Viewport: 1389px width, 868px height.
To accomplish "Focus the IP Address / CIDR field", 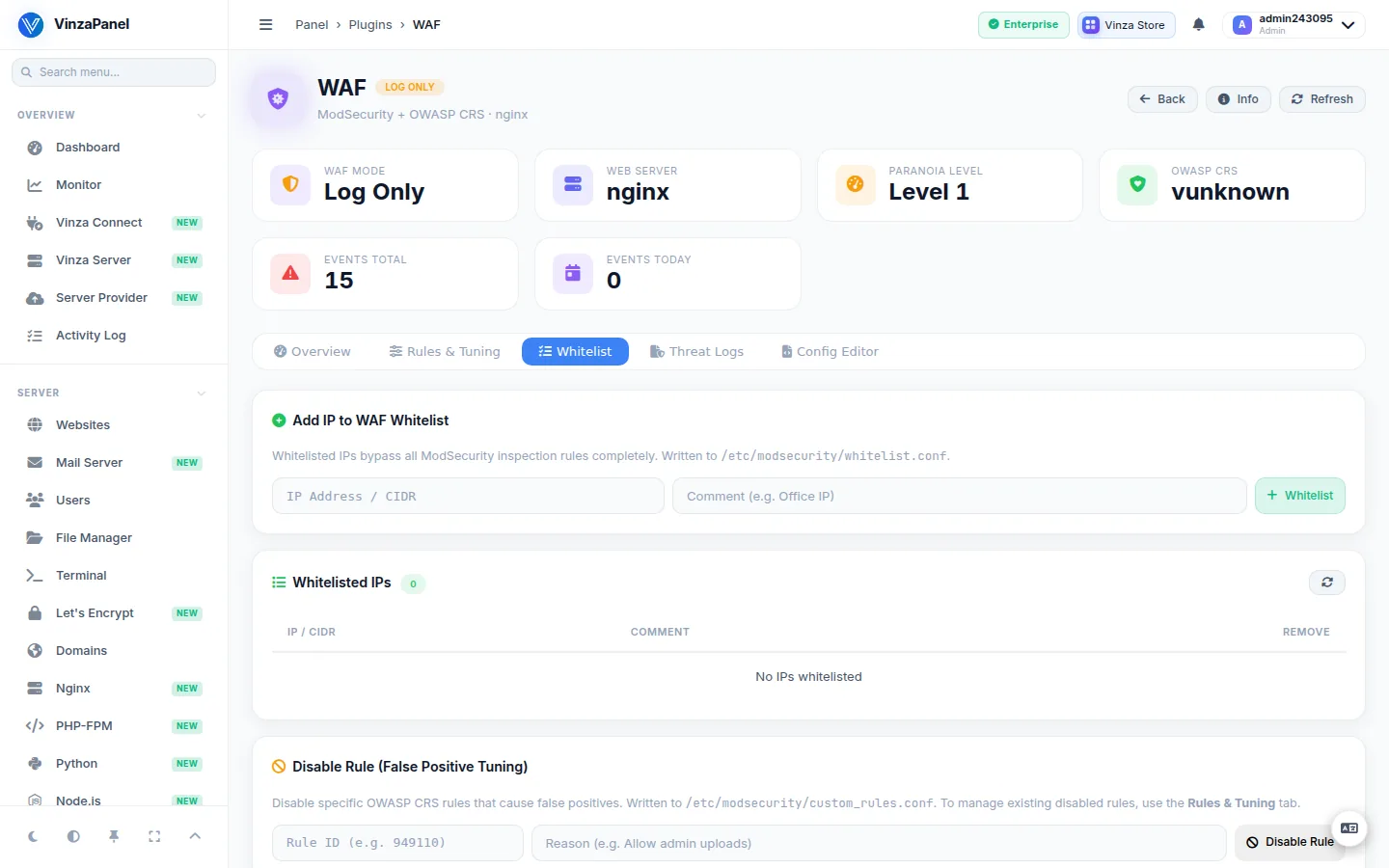I will point(468,496).
